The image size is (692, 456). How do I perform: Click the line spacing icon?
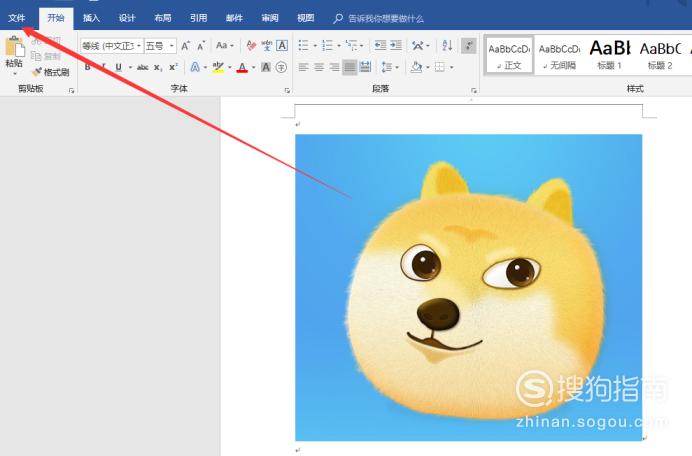point(387,67)
